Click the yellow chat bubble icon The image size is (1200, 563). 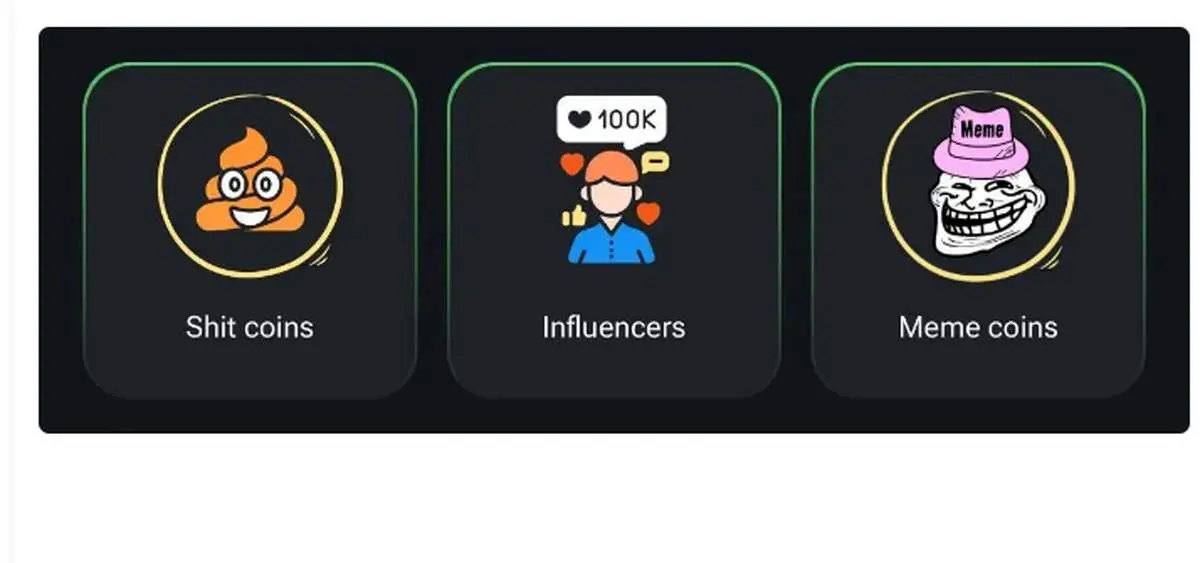(x=655, y=162)
